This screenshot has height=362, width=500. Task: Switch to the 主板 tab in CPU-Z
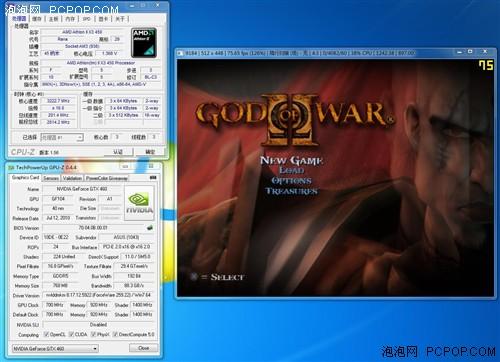pyautogui.click(x=54, y=19)
